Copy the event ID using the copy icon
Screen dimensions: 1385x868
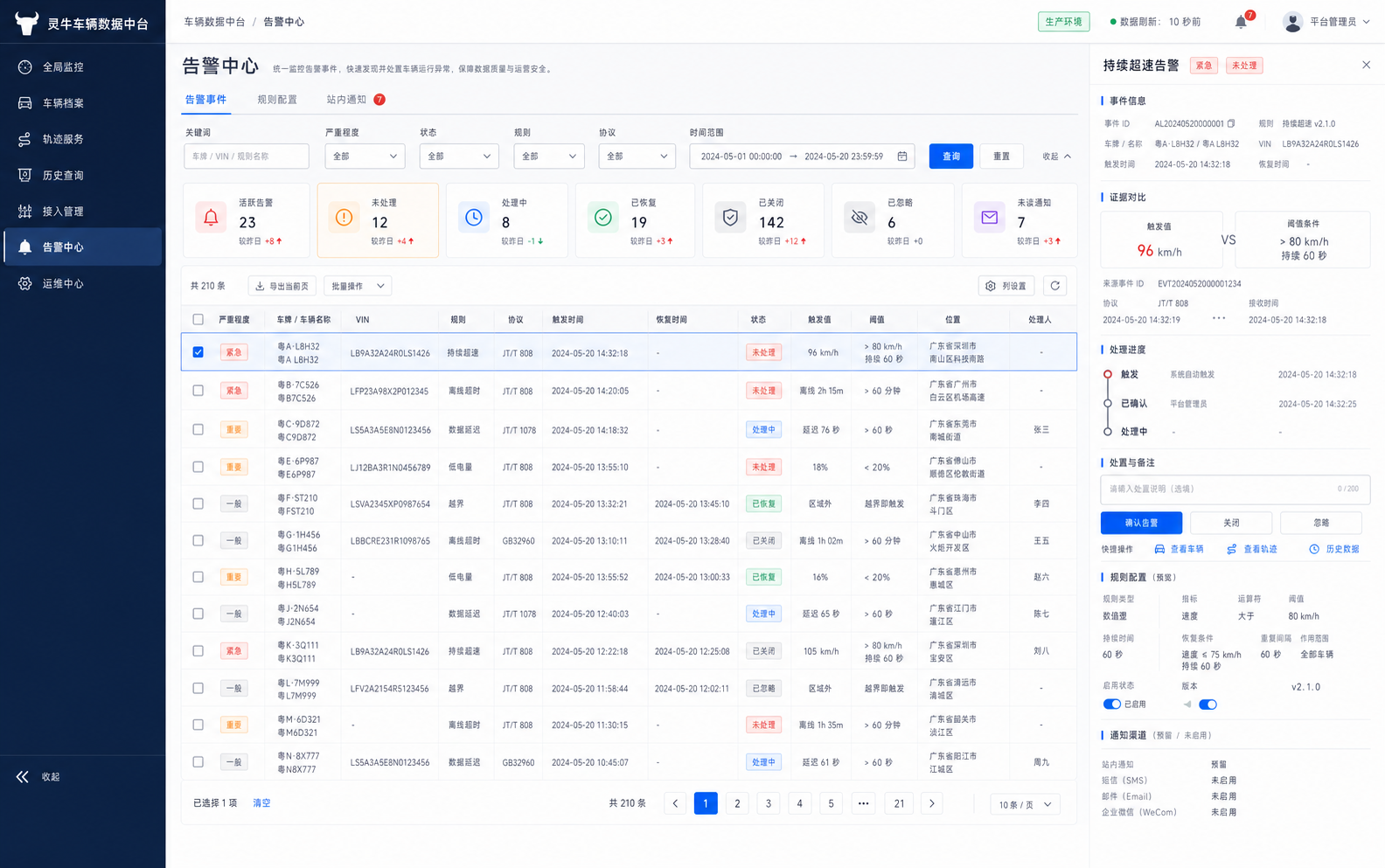click(1231, 123)
